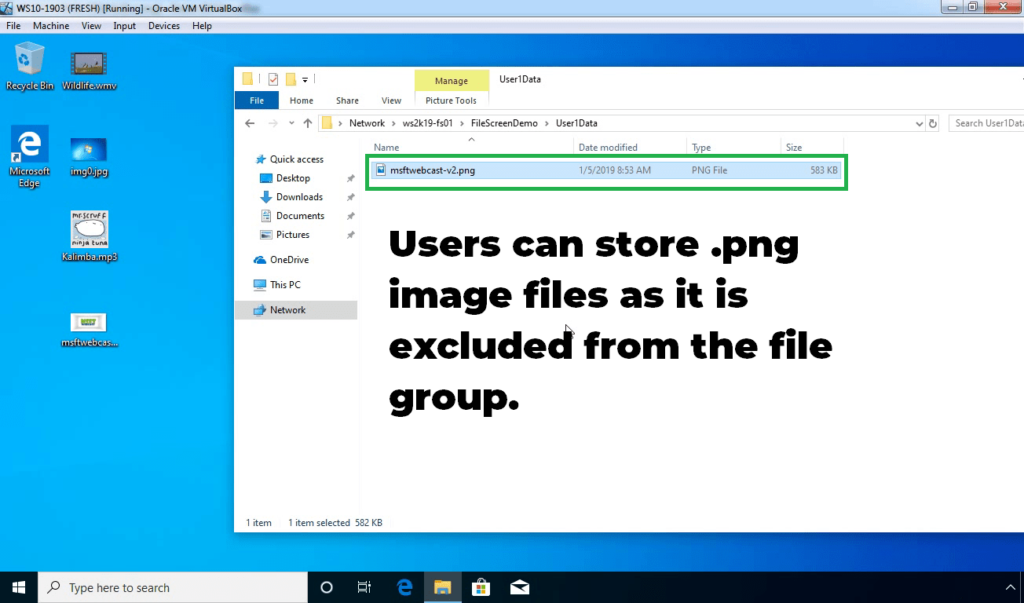Viewport: 1024px width, 603px height.
Task: Refresh the User1Data folder view
Action: [933, 123]
